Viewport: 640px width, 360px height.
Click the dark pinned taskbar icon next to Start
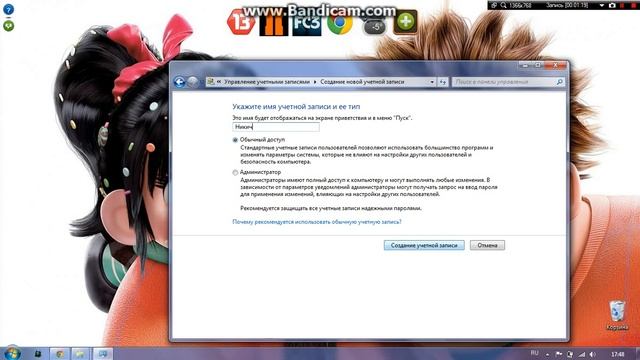[x=38, y=353]
